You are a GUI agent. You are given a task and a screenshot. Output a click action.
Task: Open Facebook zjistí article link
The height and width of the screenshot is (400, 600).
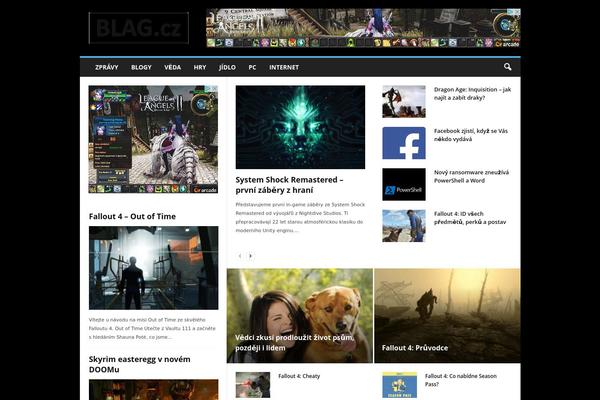[471, 135]
